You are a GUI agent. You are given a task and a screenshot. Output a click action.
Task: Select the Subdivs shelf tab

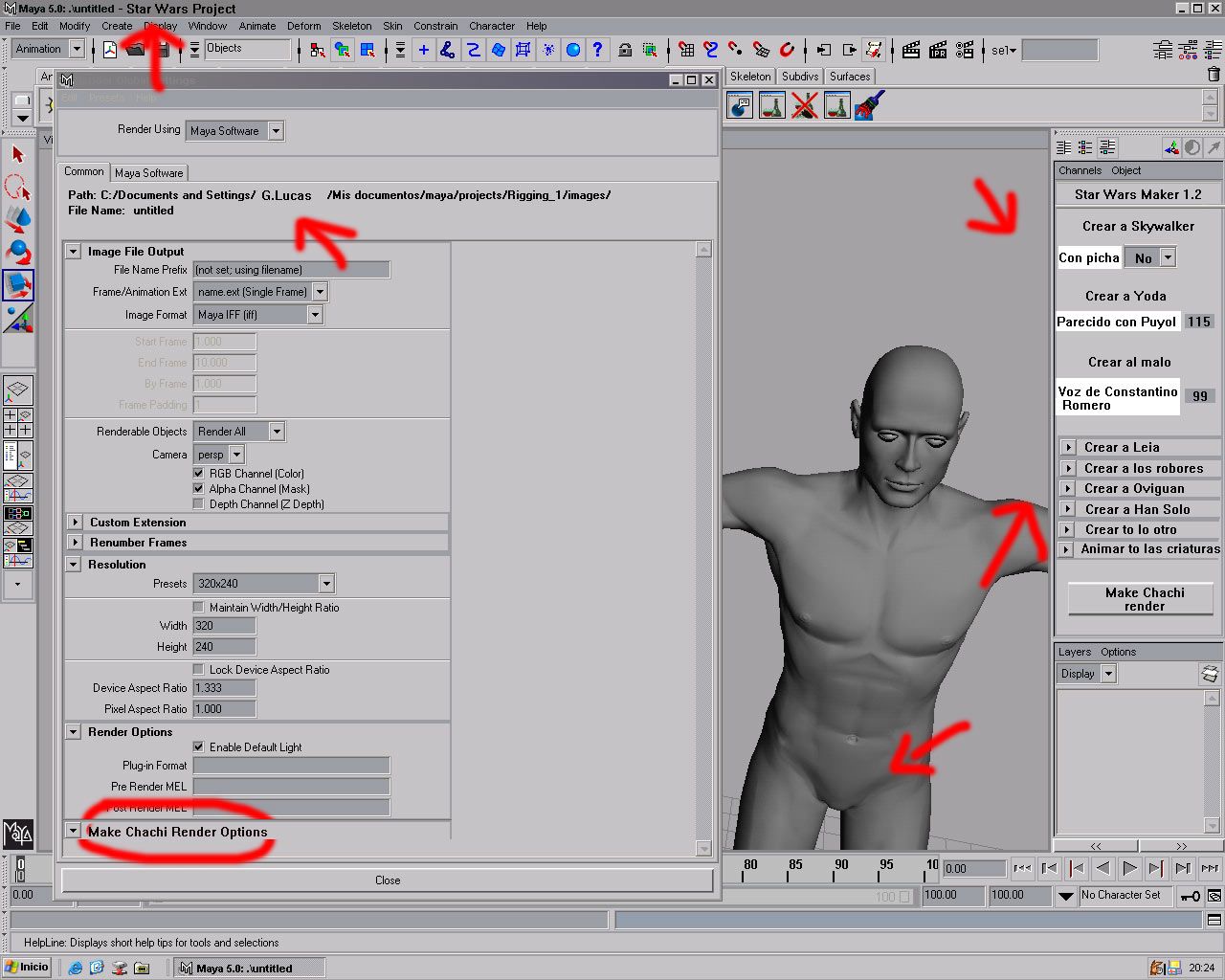(x=800, y=77)
